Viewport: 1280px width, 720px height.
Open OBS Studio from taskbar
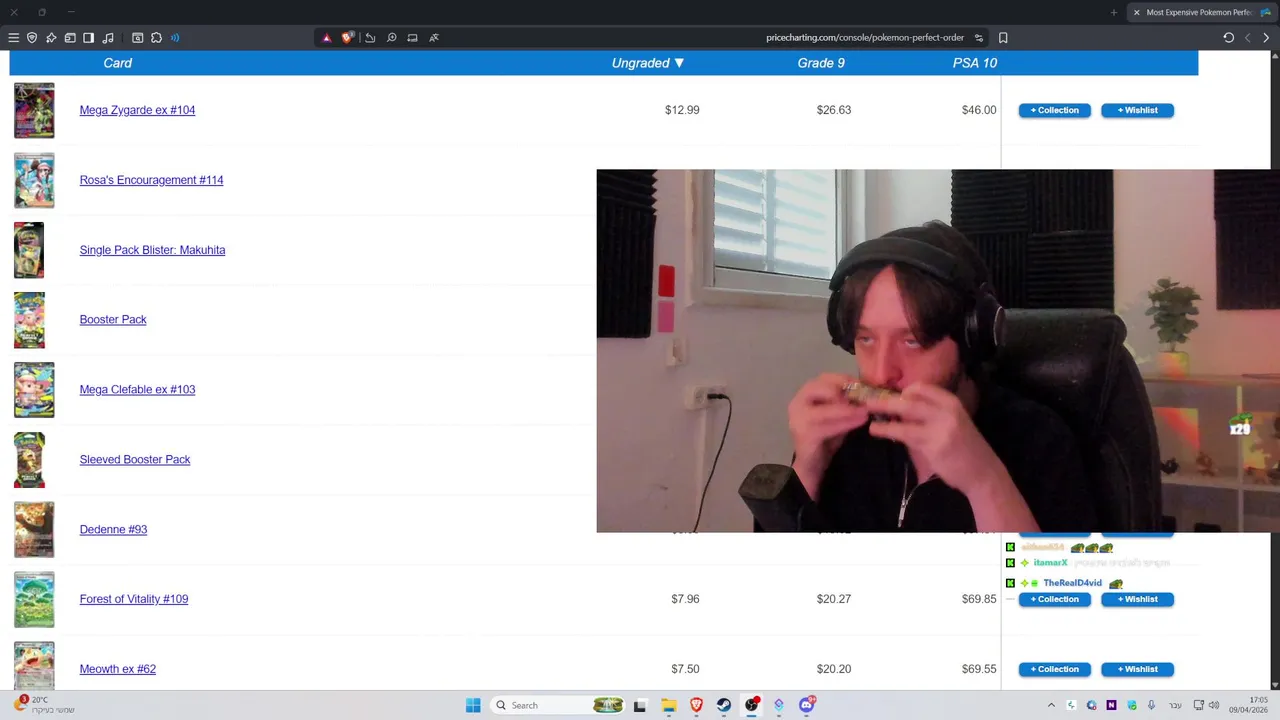pyautogui.click(x=752, y=705)
